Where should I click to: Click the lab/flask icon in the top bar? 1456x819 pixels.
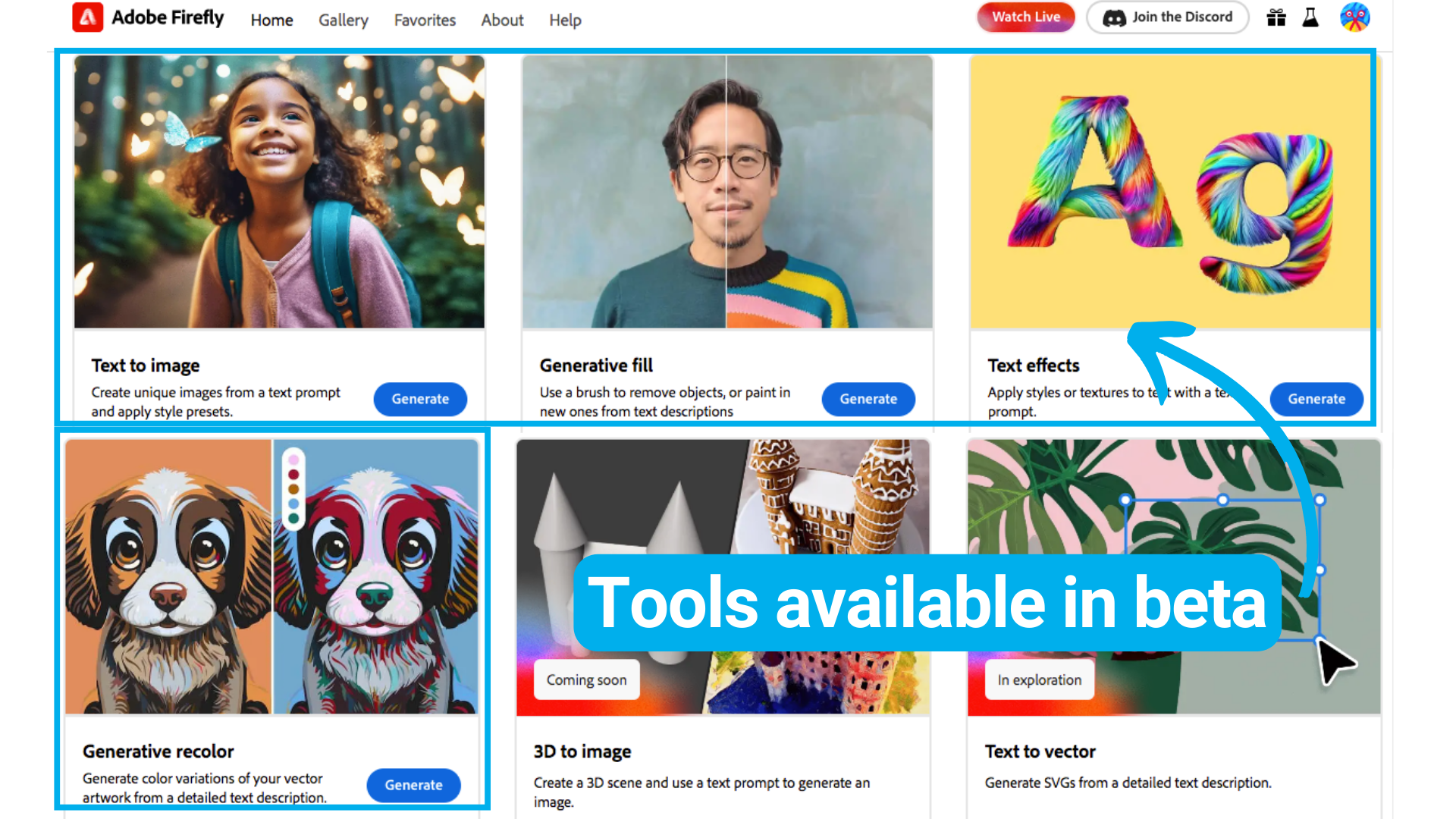pyautogui.click(x=1311, y=20)
